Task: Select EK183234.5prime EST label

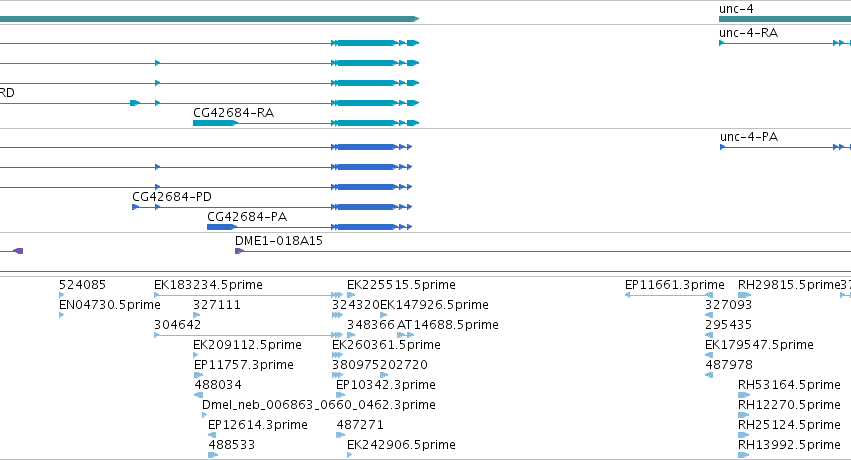Action: click(x=208, y=285)
